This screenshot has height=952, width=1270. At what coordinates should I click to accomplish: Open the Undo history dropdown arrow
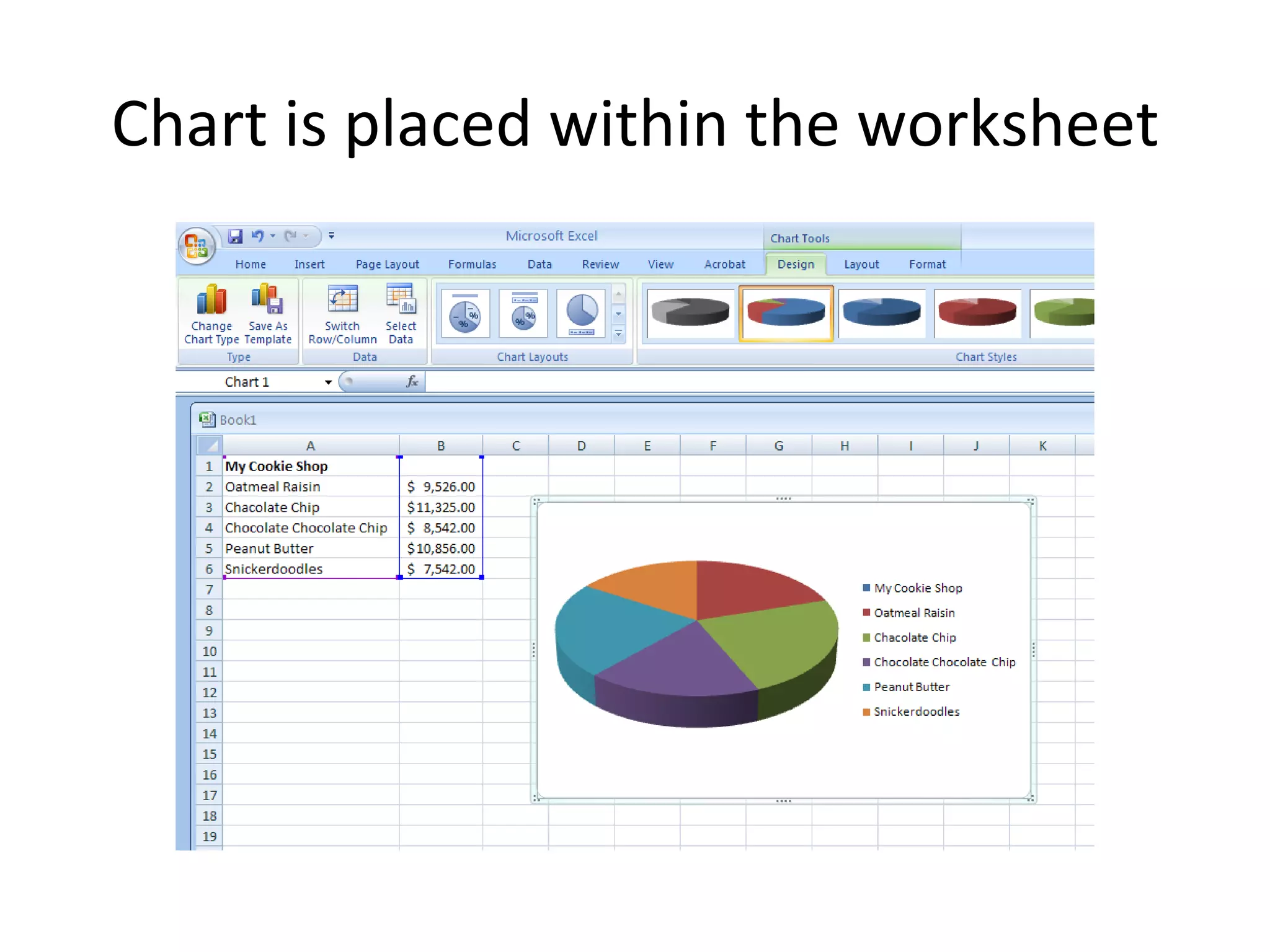point(273,236)
